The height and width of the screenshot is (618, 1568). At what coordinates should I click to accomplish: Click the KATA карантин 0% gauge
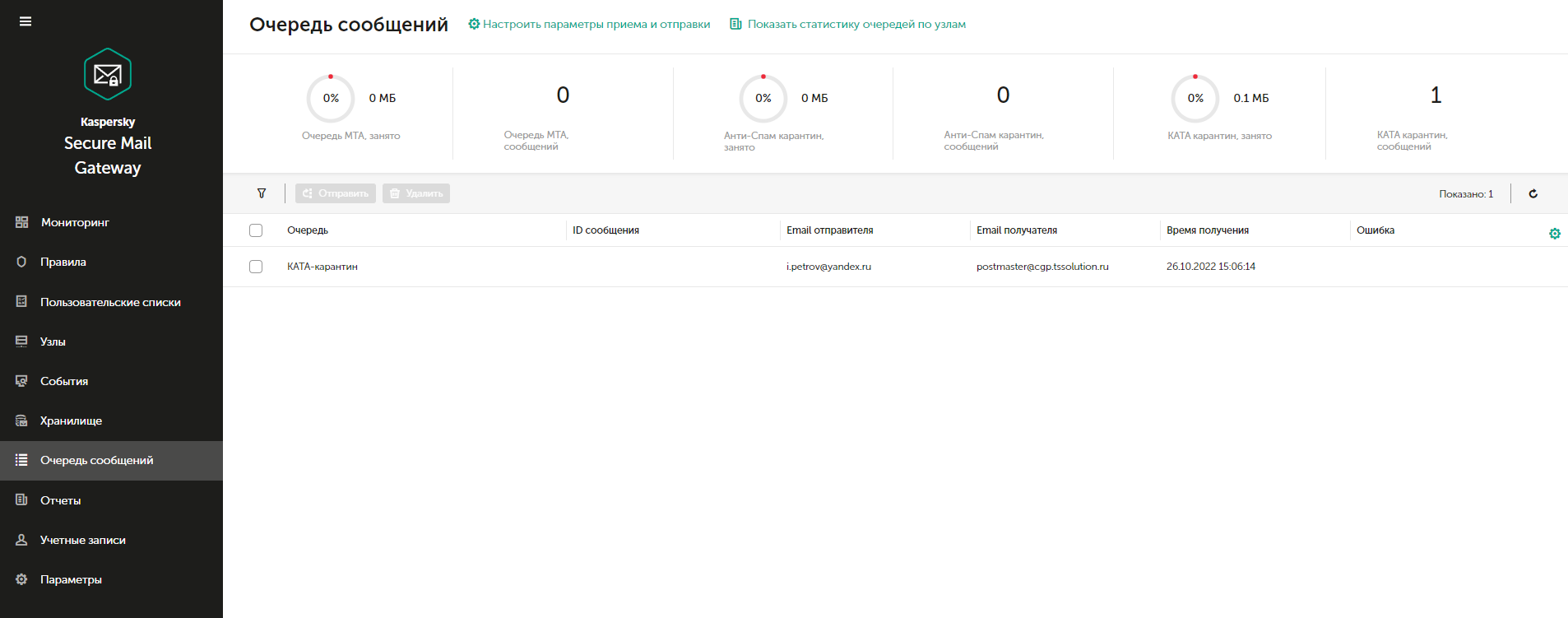pyautogui.click(x=1195, y=98)
